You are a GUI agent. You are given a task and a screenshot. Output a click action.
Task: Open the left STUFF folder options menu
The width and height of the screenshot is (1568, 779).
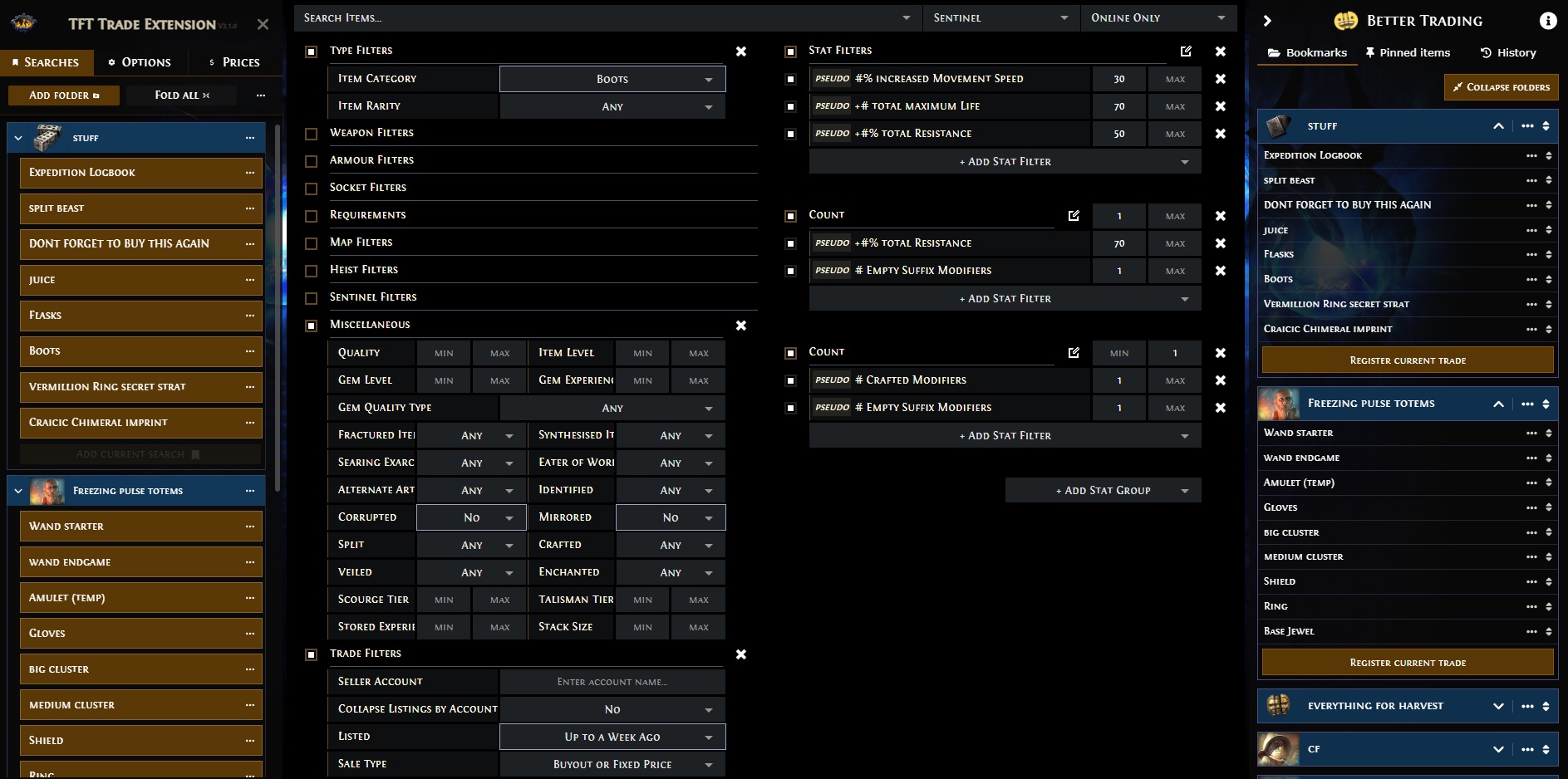coord(250,138)
